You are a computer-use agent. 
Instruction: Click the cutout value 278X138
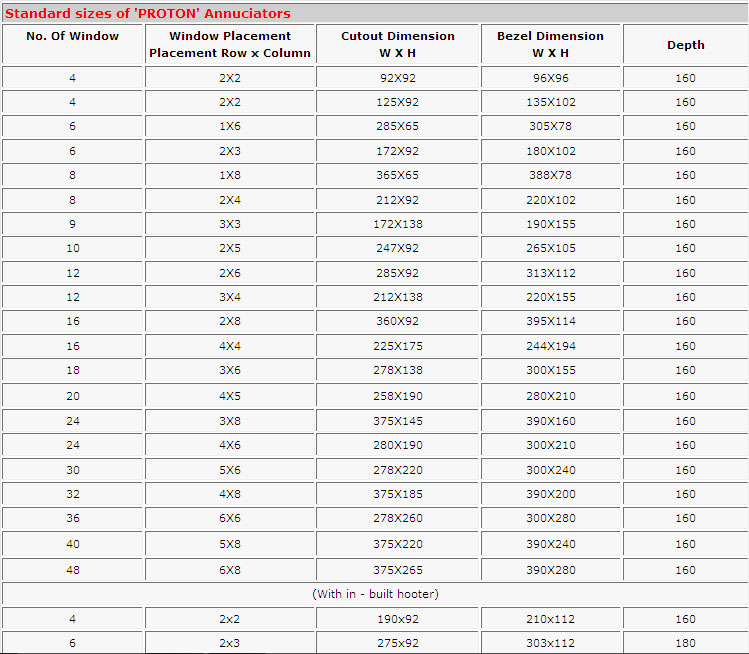point(397,370)
